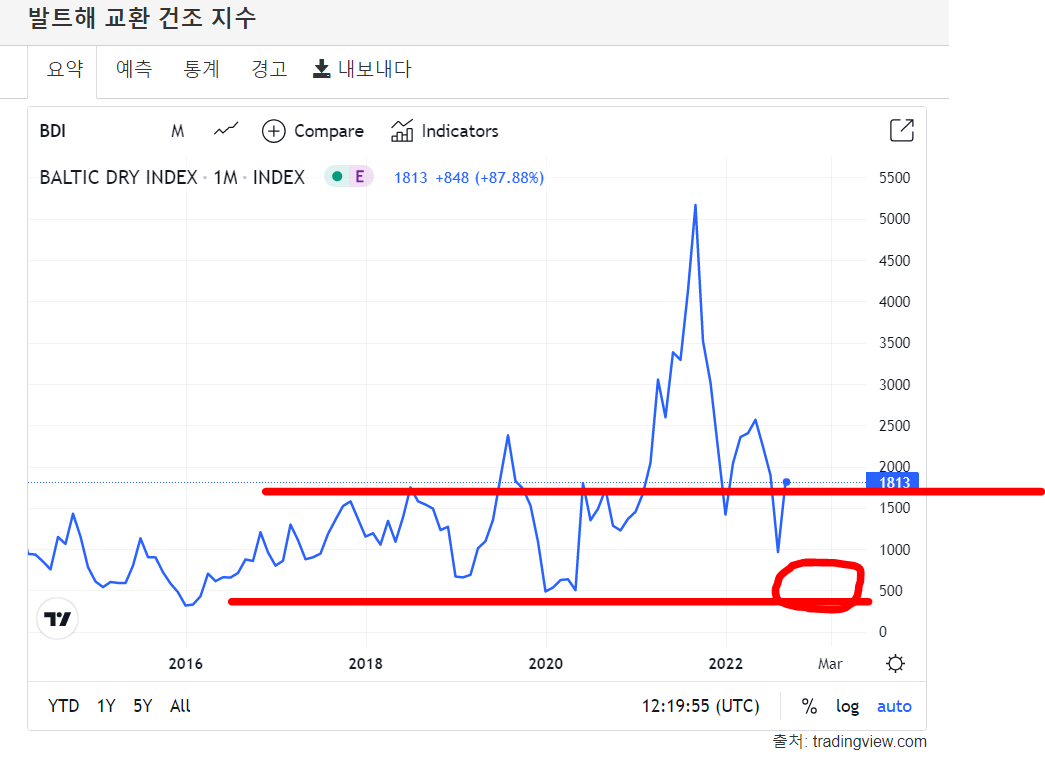
Task: Toggle log scale mode
Action: [848, 706]
